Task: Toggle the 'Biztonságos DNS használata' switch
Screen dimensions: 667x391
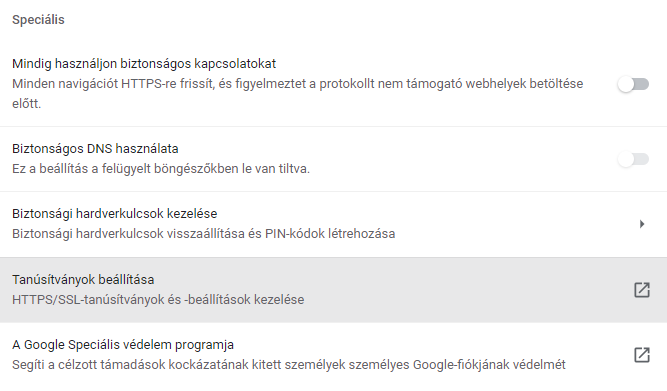Action: [633, 160]
